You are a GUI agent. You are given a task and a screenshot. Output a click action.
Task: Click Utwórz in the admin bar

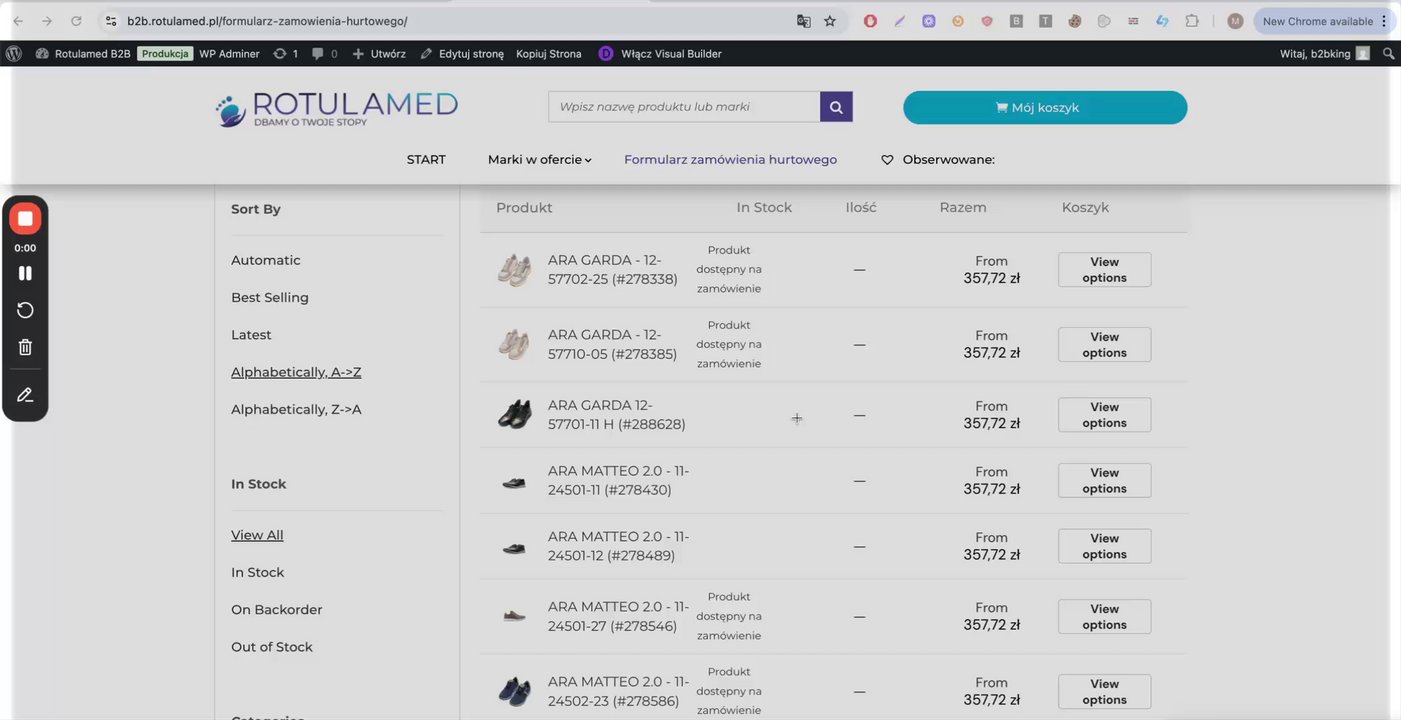tap(379, 54)
